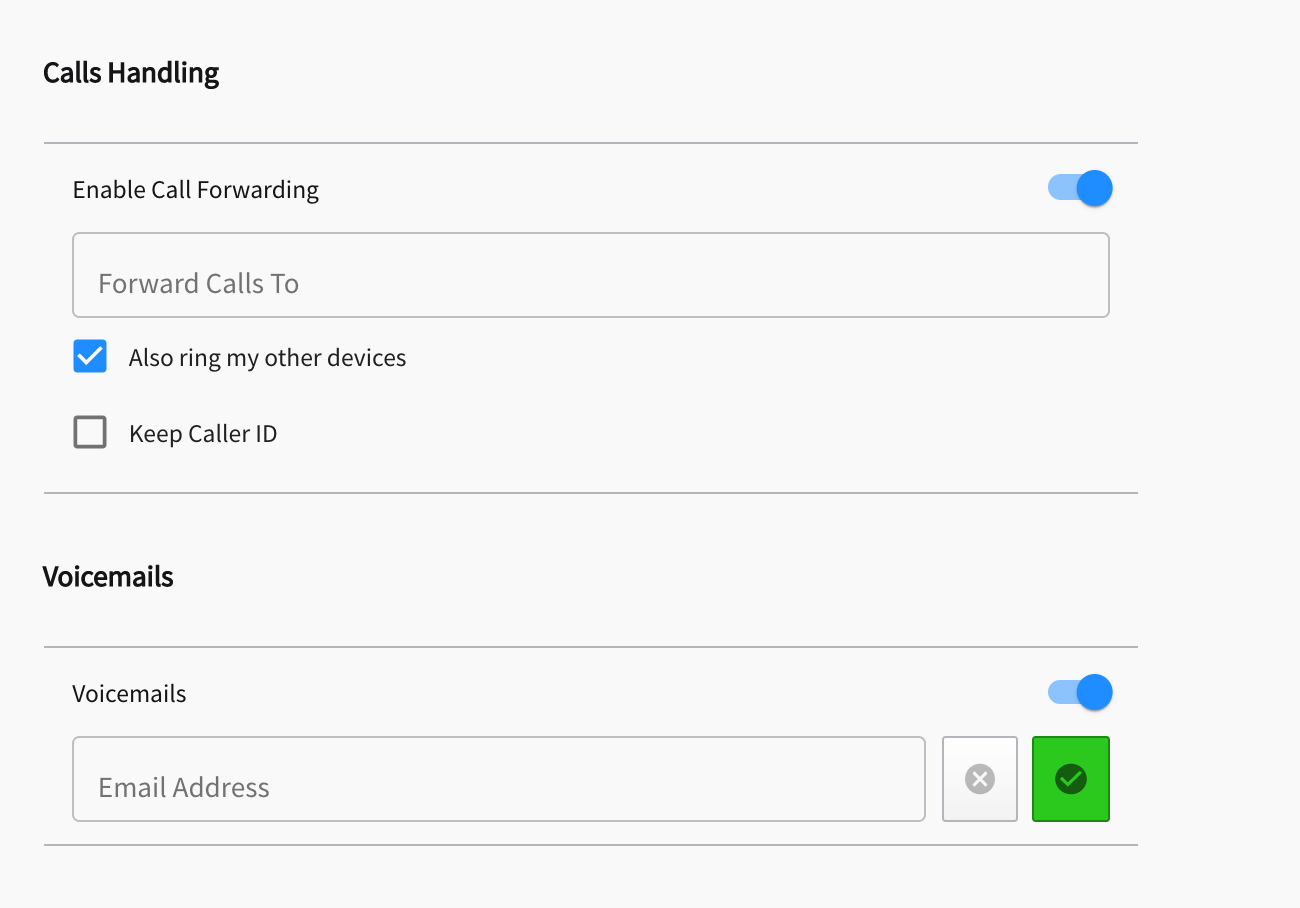
Task: Cancel email entry with gray X icon
Action: click(x=980, y=779)
